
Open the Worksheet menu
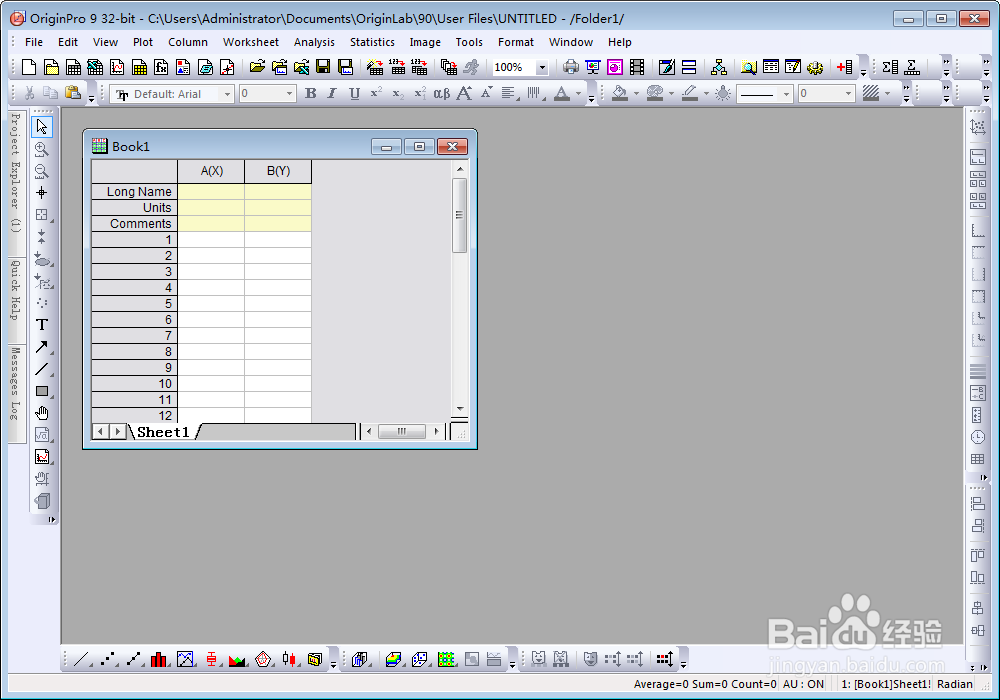251,42
